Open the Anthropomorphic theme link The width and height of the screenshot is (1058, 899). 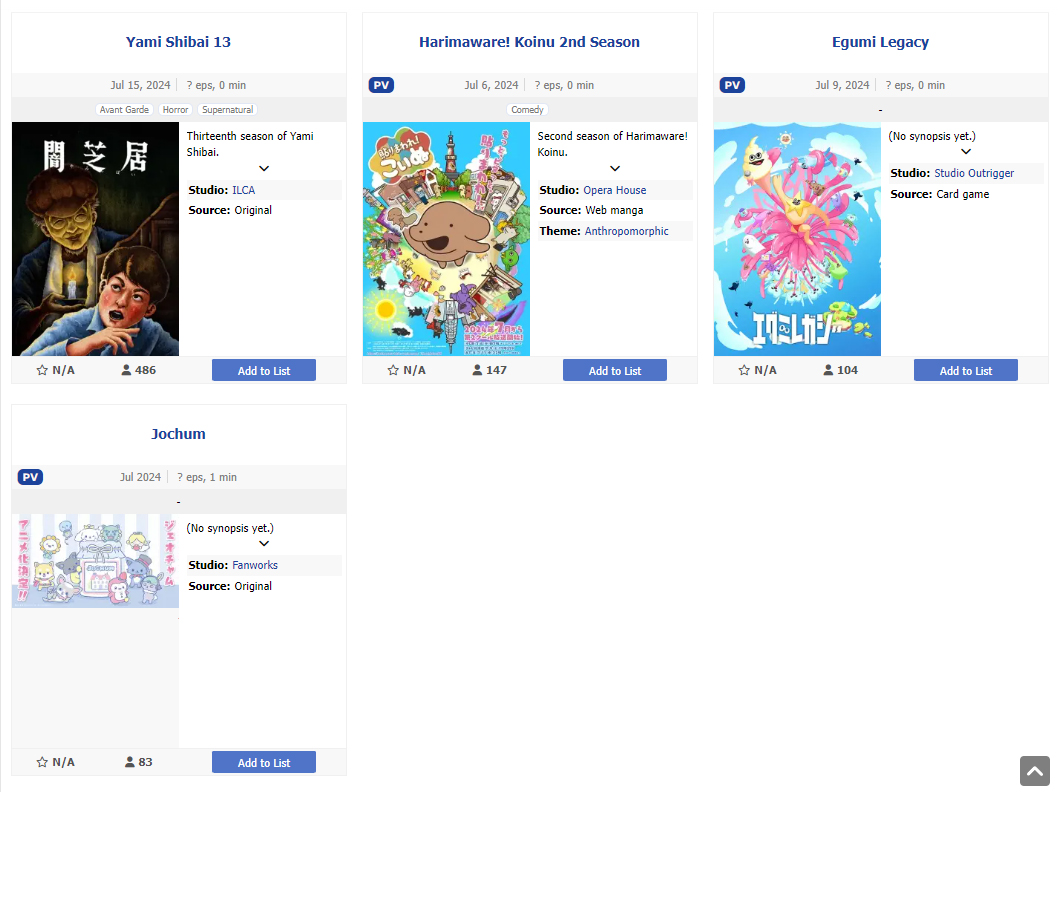point(626,231)
